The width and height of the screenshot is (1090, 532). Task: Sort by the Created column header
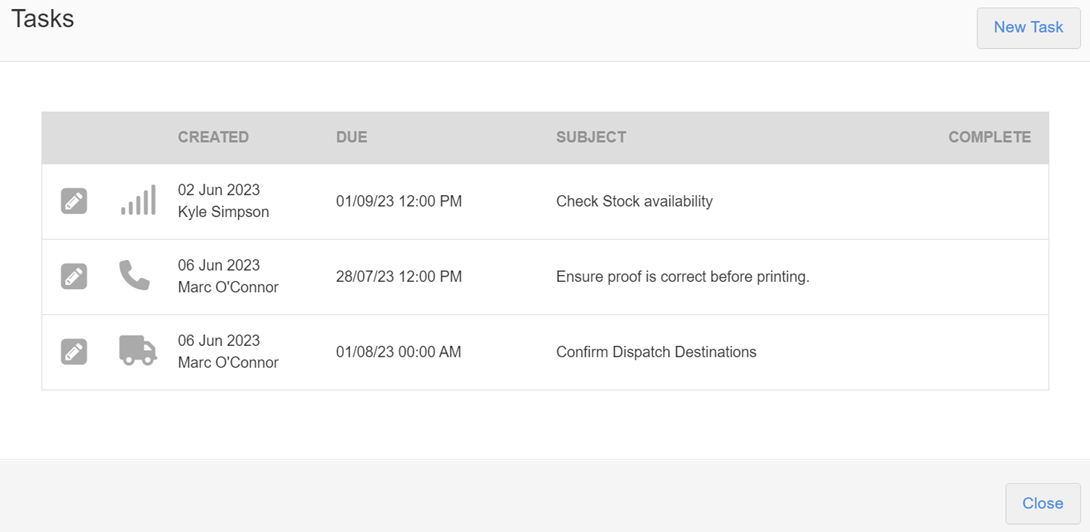click(x=213, y=137)
